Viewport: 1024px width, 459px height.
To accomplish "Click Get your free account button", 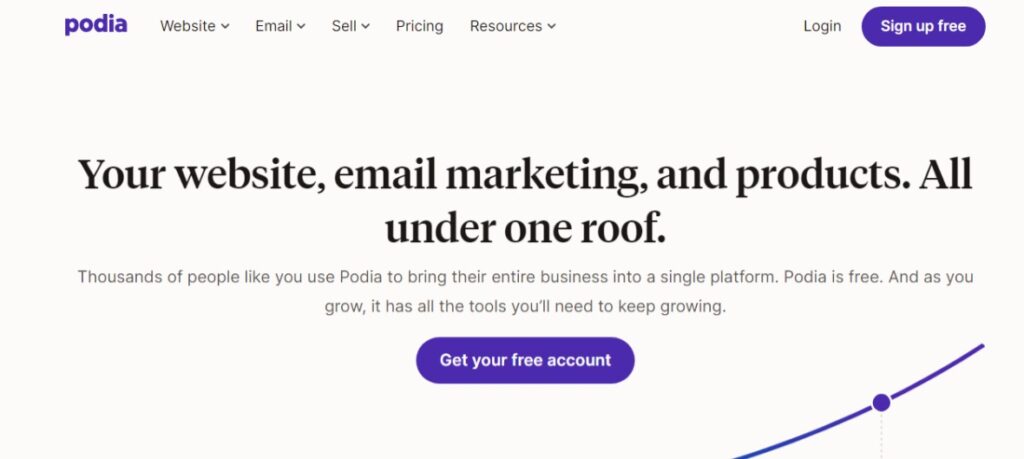I will [525, 360].
